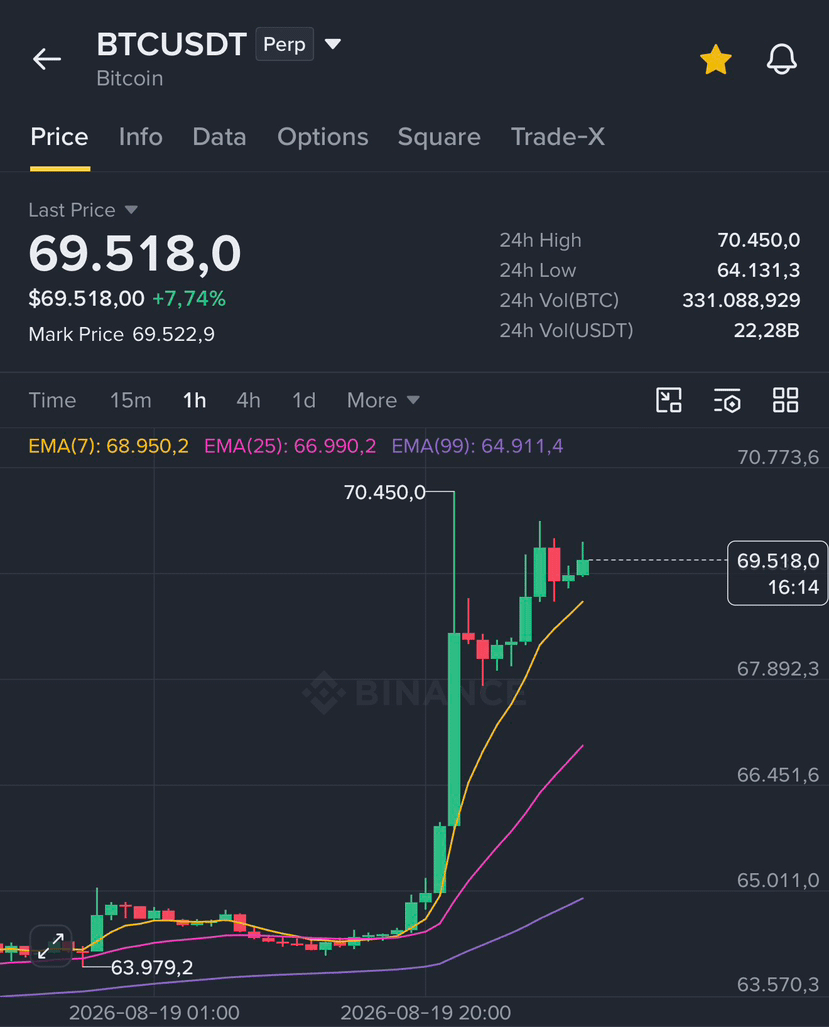Click the 65.011,0 price axis label
Image resolution: width=829 pixels, height=1027 pixels.
778,880
